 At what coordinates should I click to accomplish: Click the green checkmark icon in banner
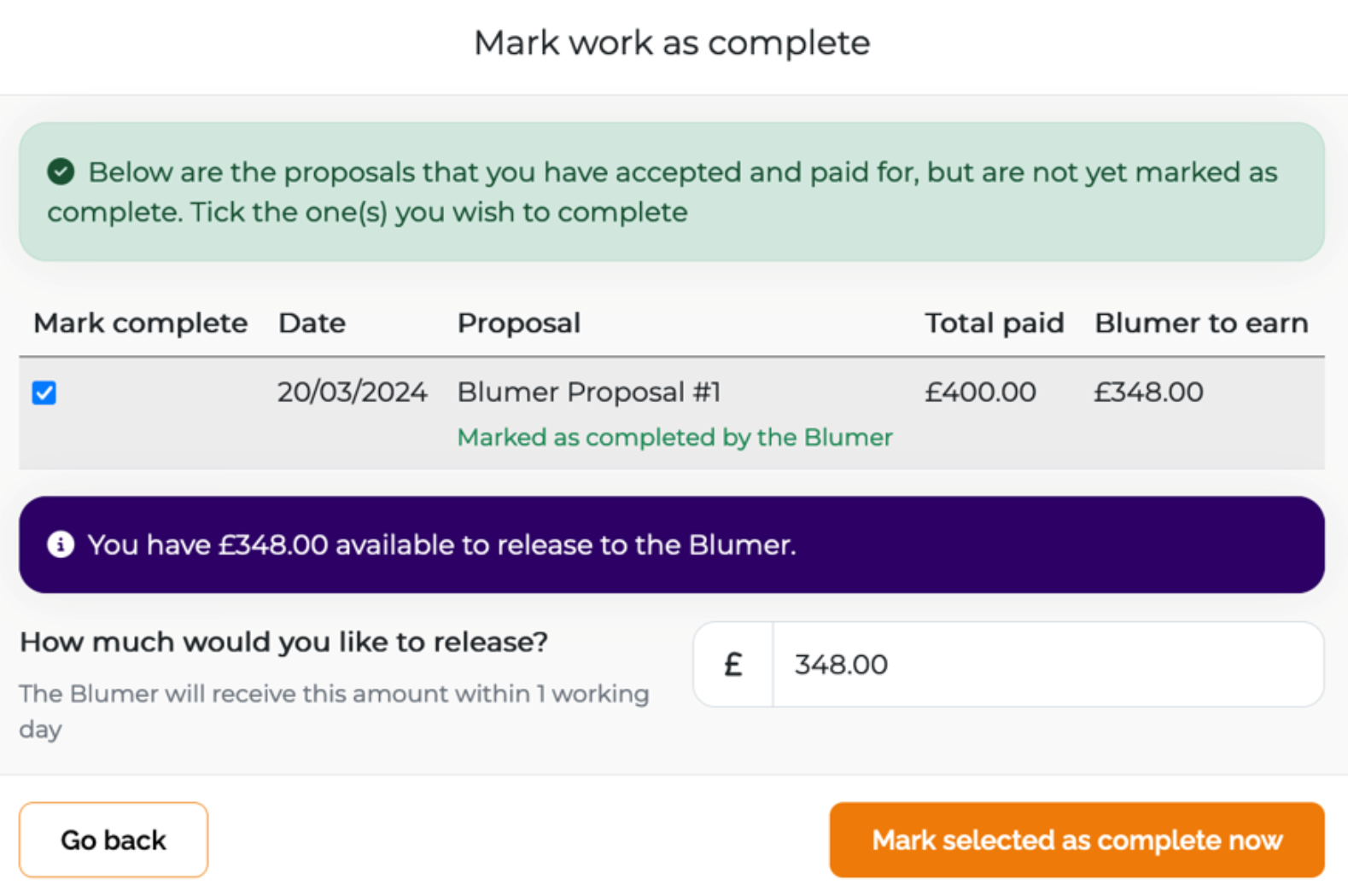[61, 172]
